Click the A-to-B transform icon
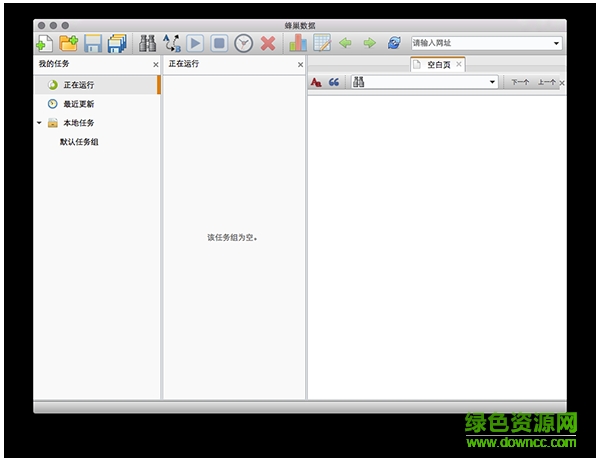This screenshot has width=600, height=461. point(171,43)
